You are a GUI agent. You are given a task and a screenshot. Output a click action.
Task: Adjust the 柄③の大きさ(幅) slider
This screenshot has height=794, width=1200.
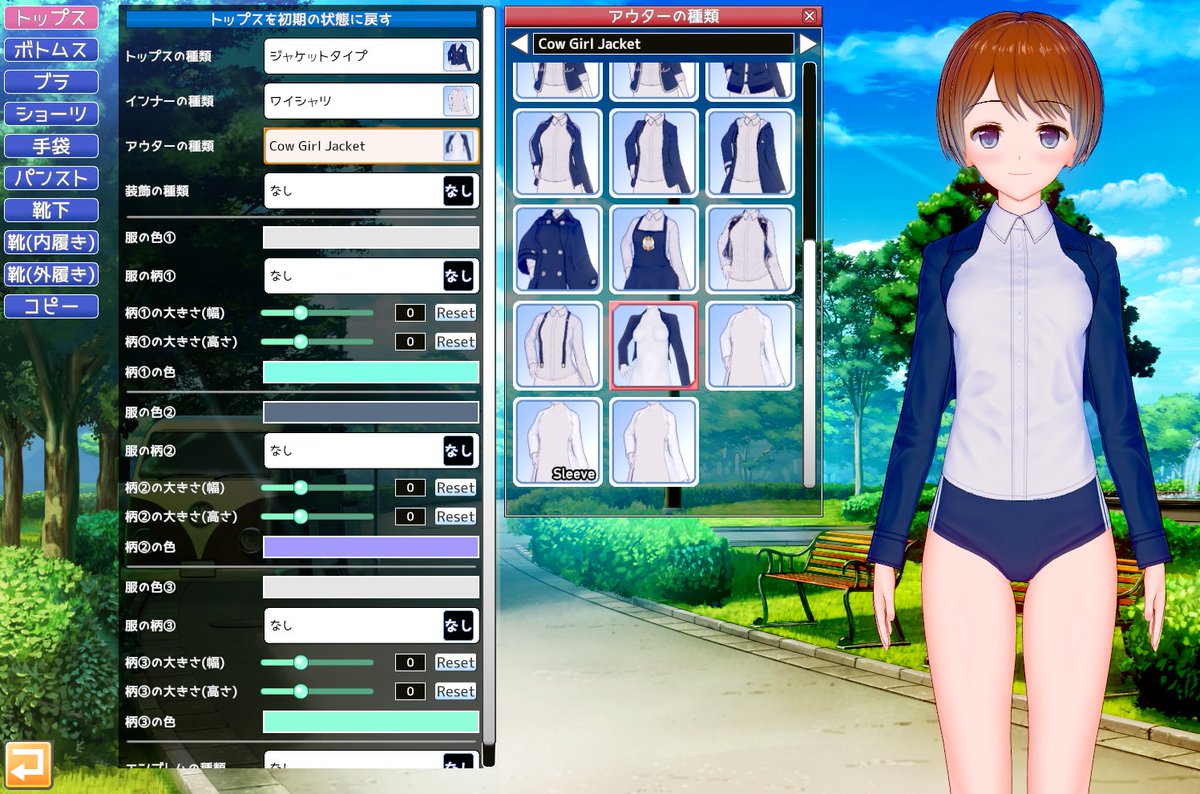pos(300,662)
